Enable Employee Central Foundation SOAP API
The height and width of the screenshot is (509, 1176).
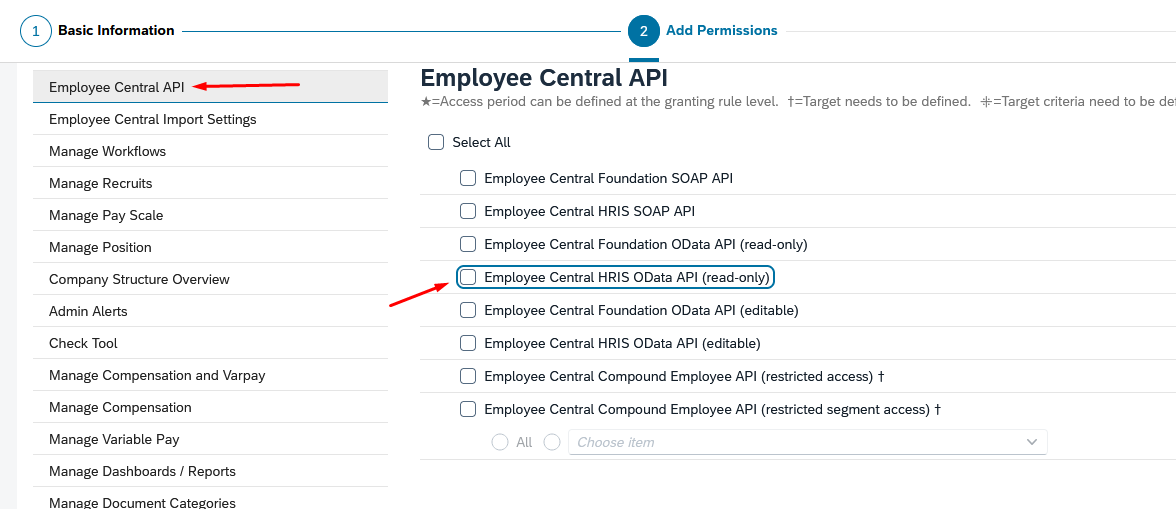[468, 179]
